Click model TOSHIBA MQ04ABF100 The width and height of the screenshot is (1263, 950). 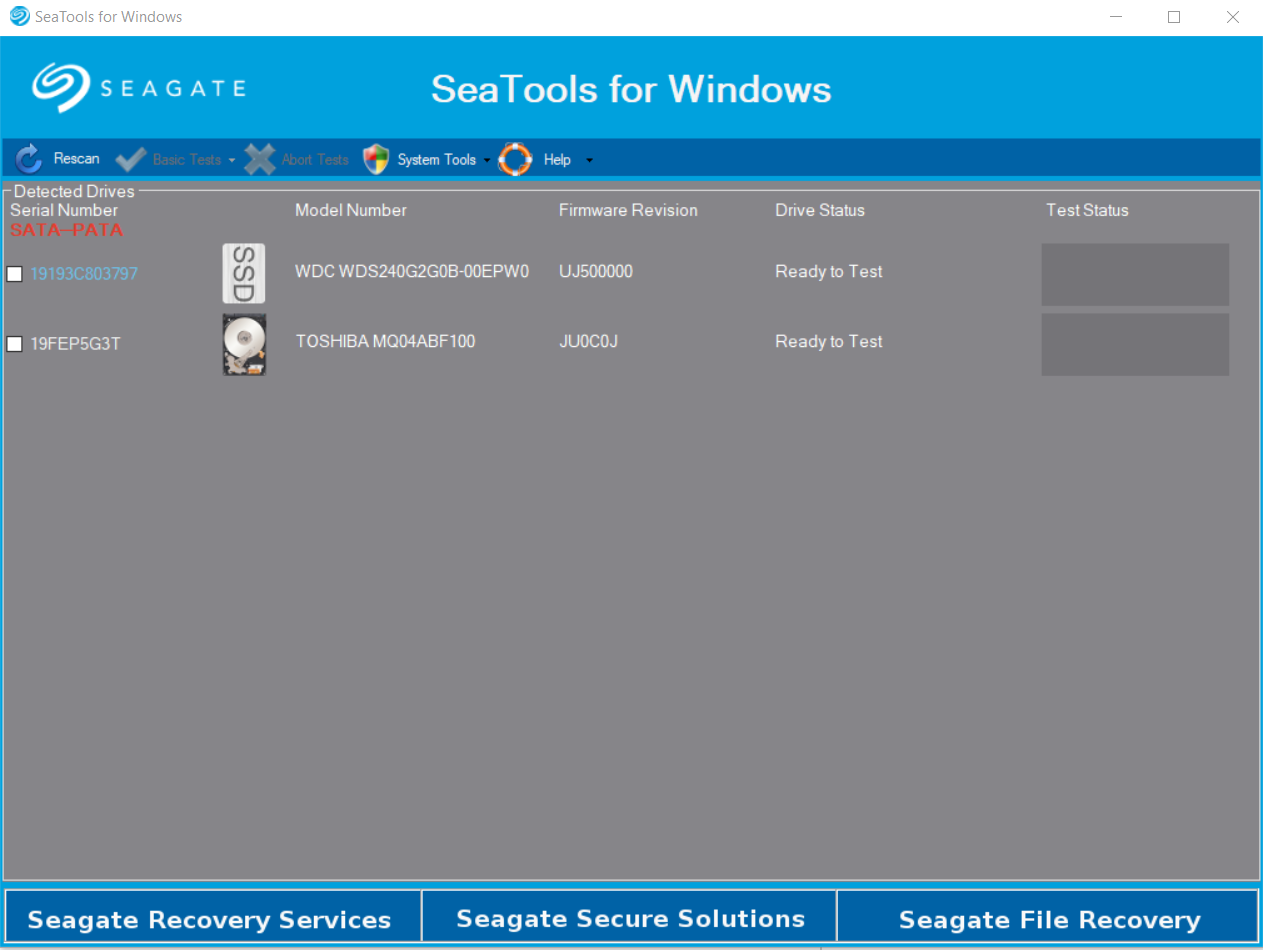tap(385, 341)
